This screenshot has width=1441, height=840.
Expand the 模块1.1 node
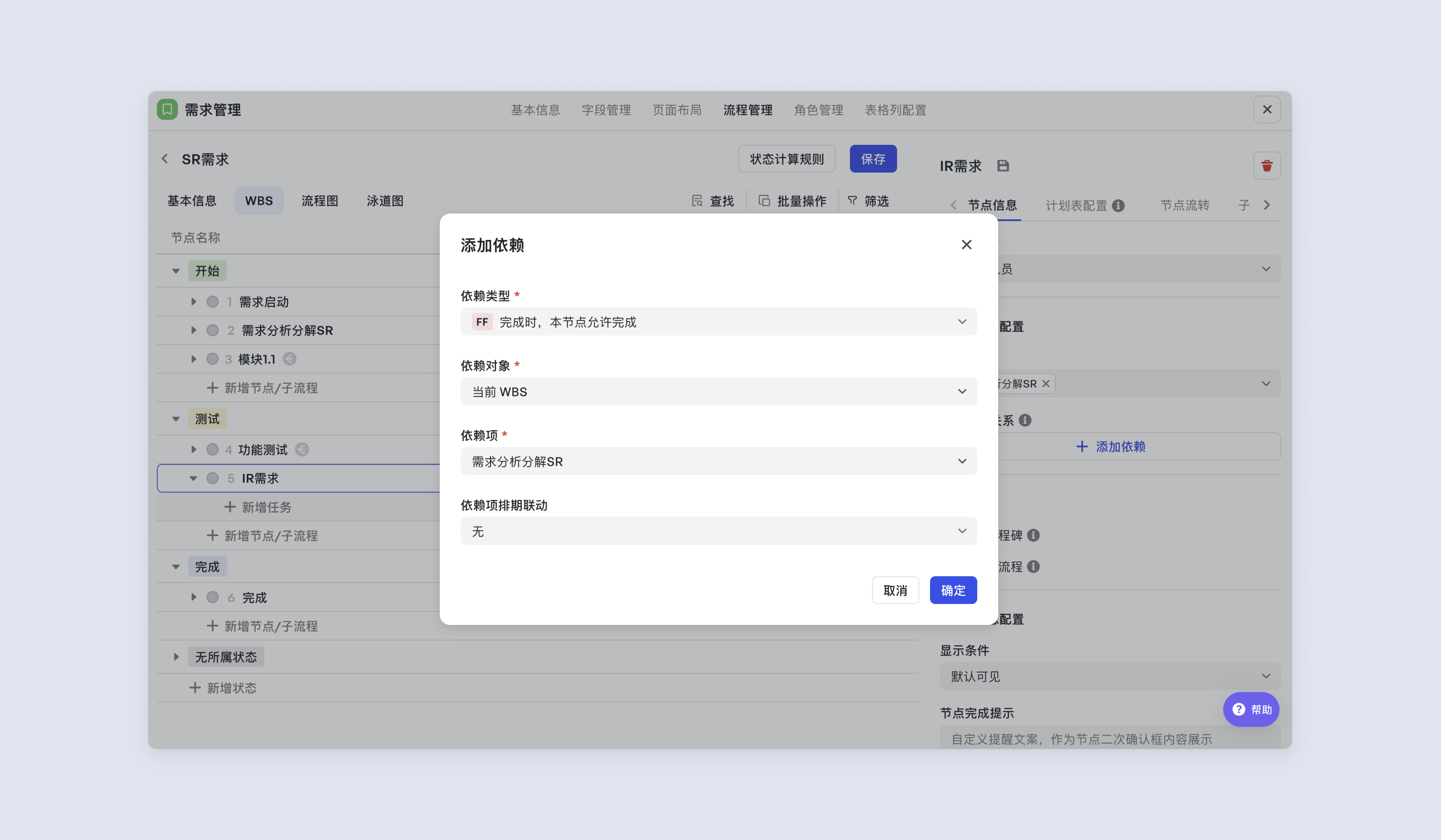(x=193, y=359)
